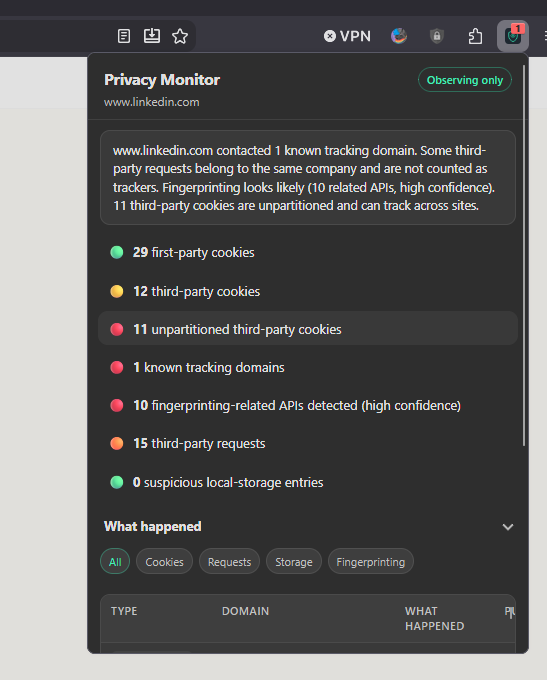The height and width of the screenshot is (680, 547).
Task: Filter events by Storage
Action: (x=294, y=562)
